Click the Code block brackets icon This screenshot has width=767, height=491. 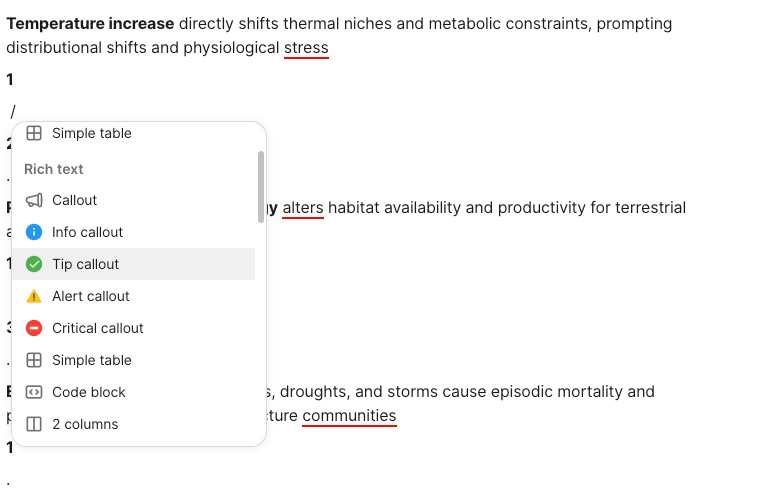point(34,392)
